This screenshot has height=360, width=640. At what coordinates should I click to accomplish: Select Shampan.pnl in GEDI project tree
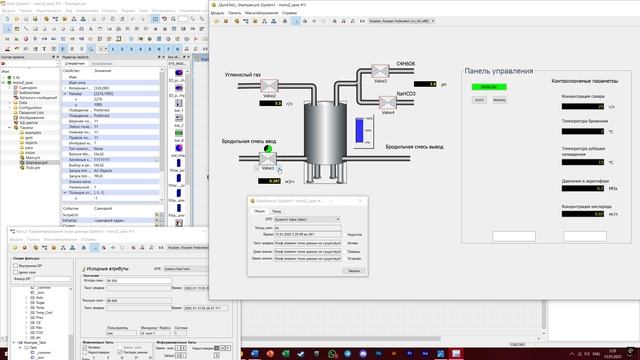[x=36, y=162]
